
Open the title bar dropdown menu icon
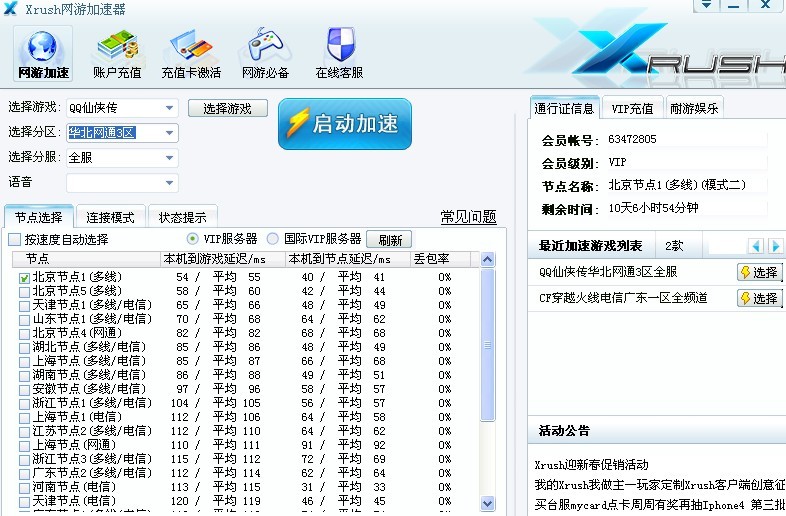pos(706,5)
